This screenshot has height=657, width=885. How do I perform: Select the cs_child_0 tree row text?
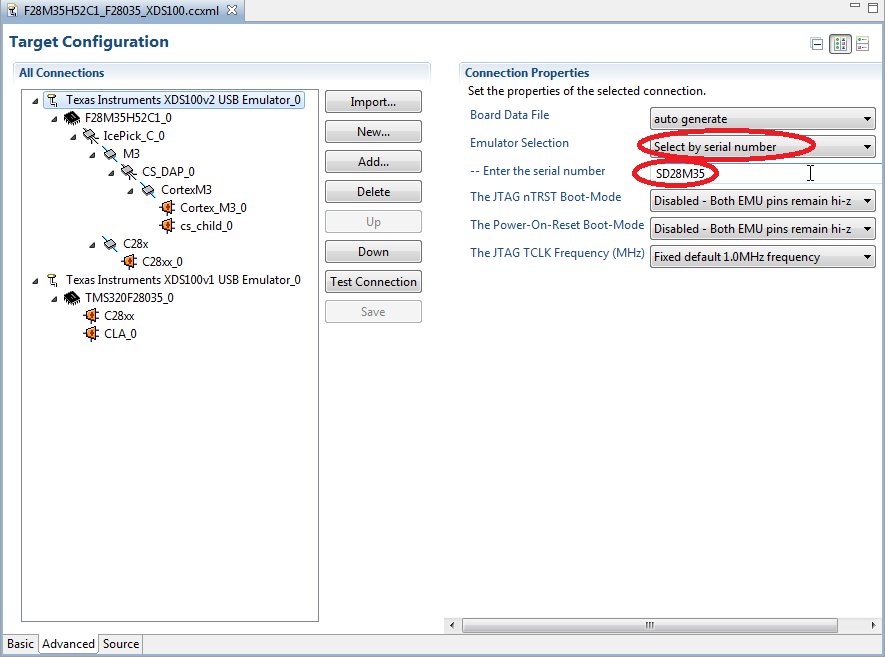pos(206,226)
